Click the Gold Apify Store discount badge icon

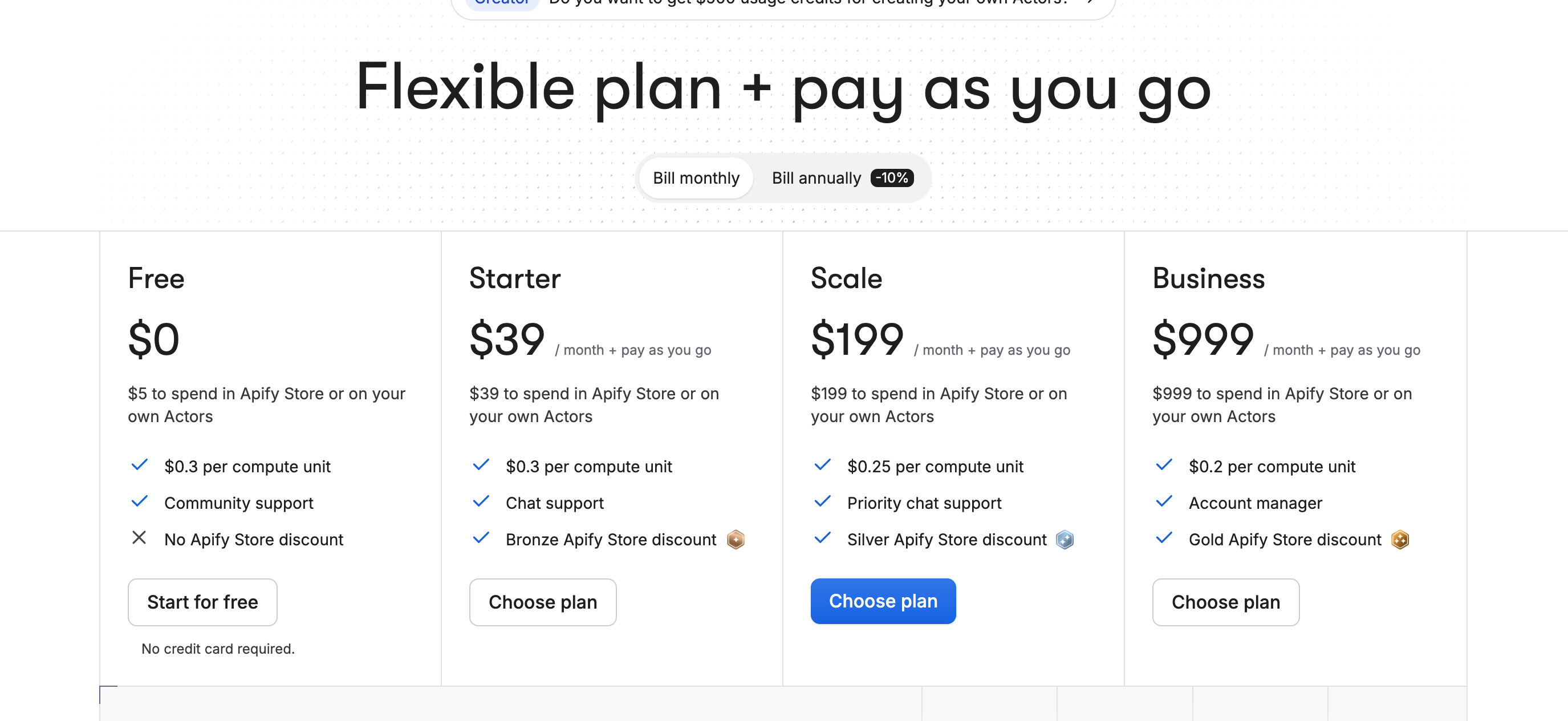(1399, 540)
